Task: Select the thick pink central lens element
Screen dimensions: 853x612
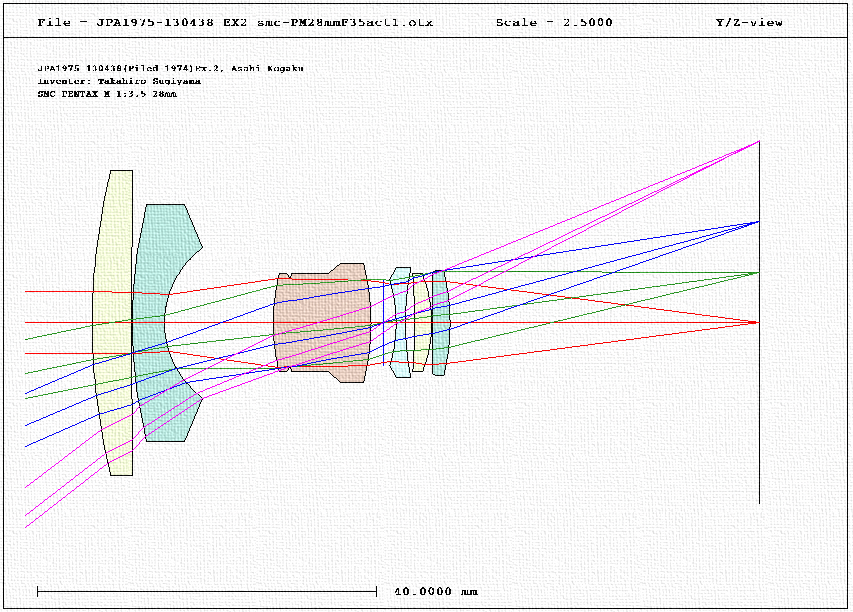Action: coord(322,323)
